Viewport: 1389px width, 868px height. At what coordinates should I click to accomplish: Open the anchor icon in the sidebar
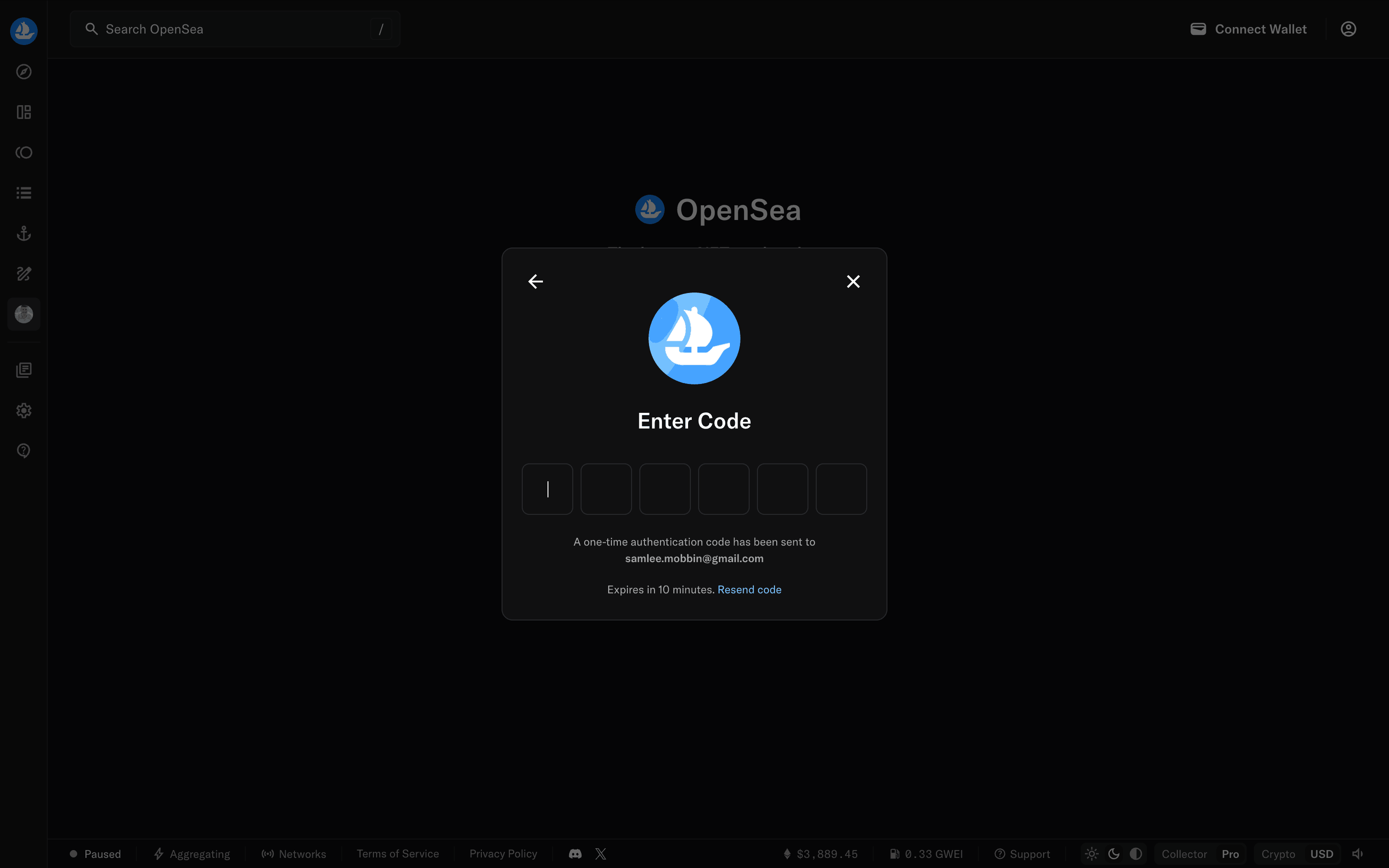pos(23,233)
